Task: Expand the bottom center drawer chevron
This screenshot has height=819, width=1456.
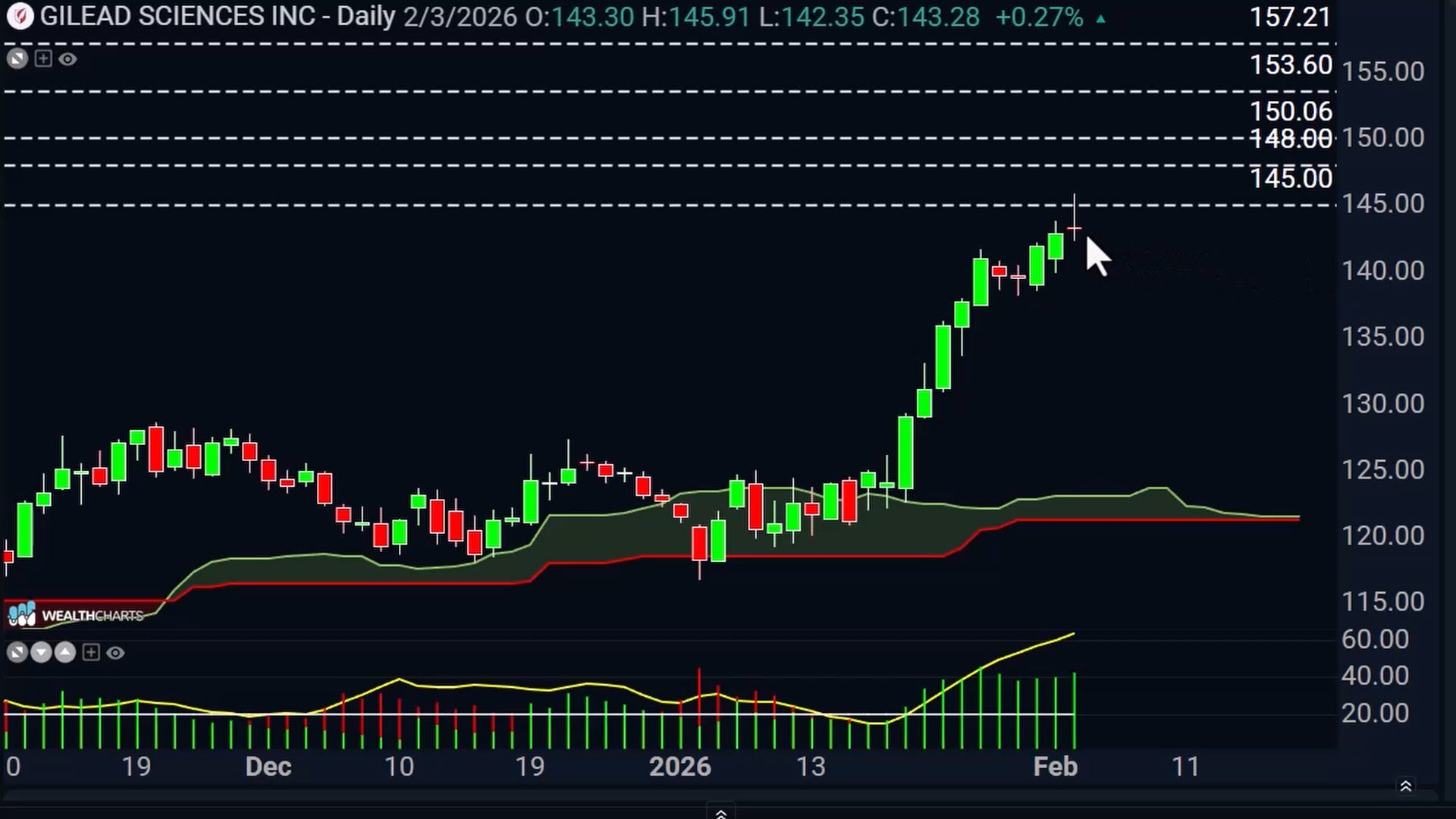Action: (720, 813)
